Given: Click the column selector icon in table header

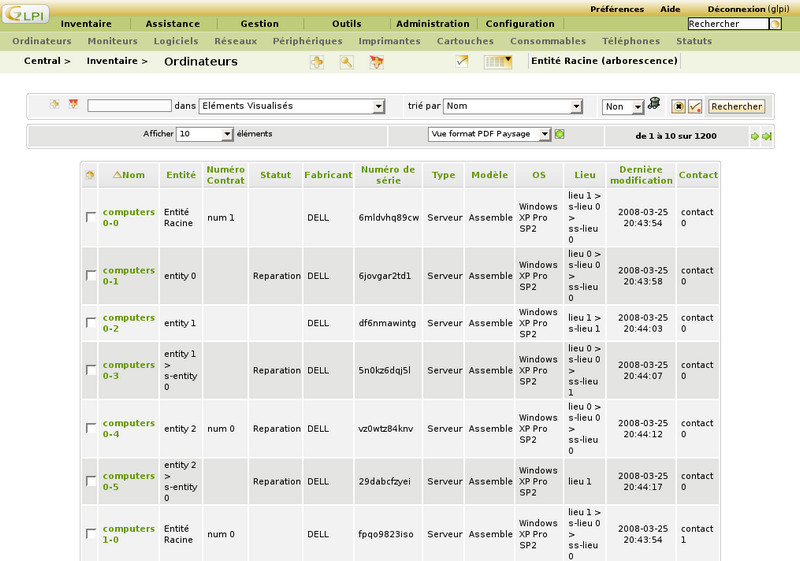Looking at the screenshot, I should click(90, 175).
